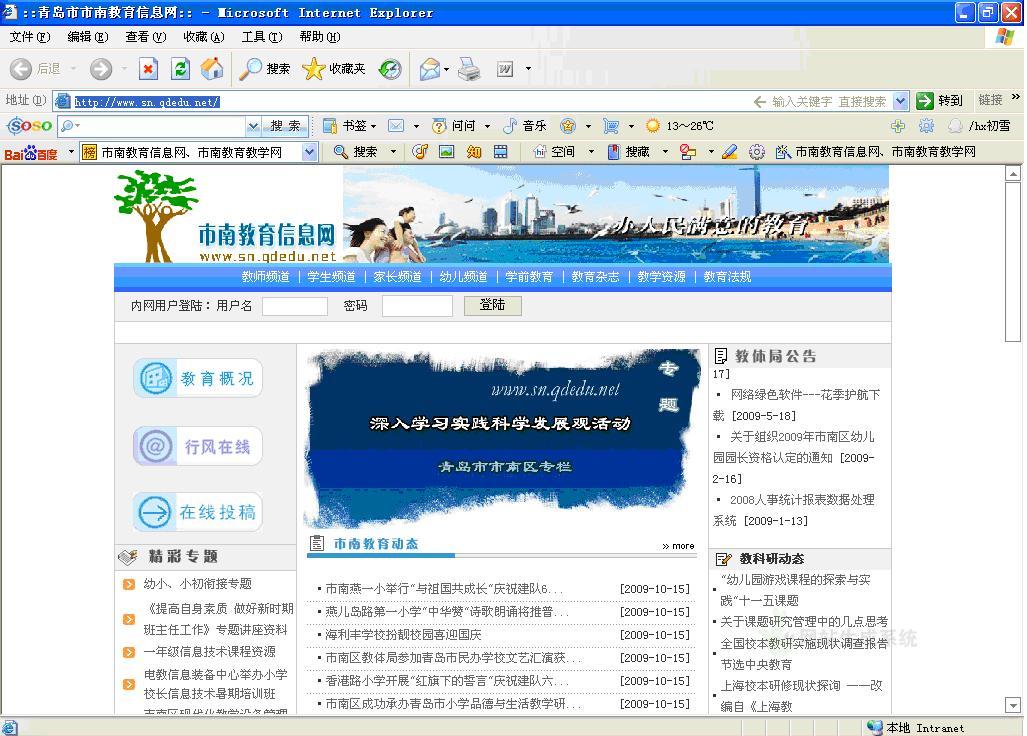Expand Baidu 空间 dropdown arrow
This screenshot has width=1027, height=736.
[x=591, y=152]
